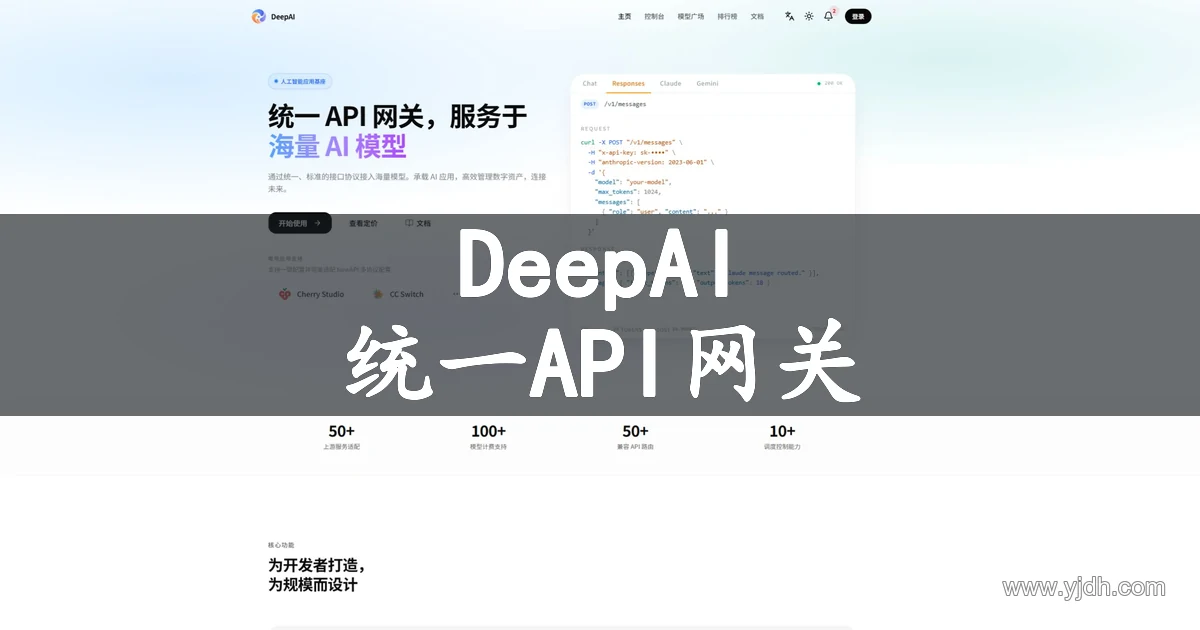This screenshot has width=1200, height=630.
Task: Open 排行榜 in the top navigation
Action: [x=727, y=16]
